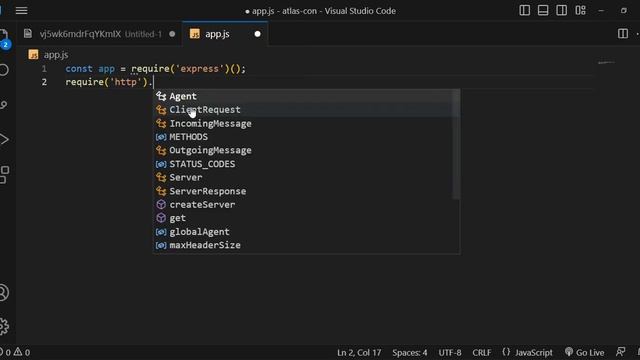Change line endings via CRLF

[x=482, y=352]
